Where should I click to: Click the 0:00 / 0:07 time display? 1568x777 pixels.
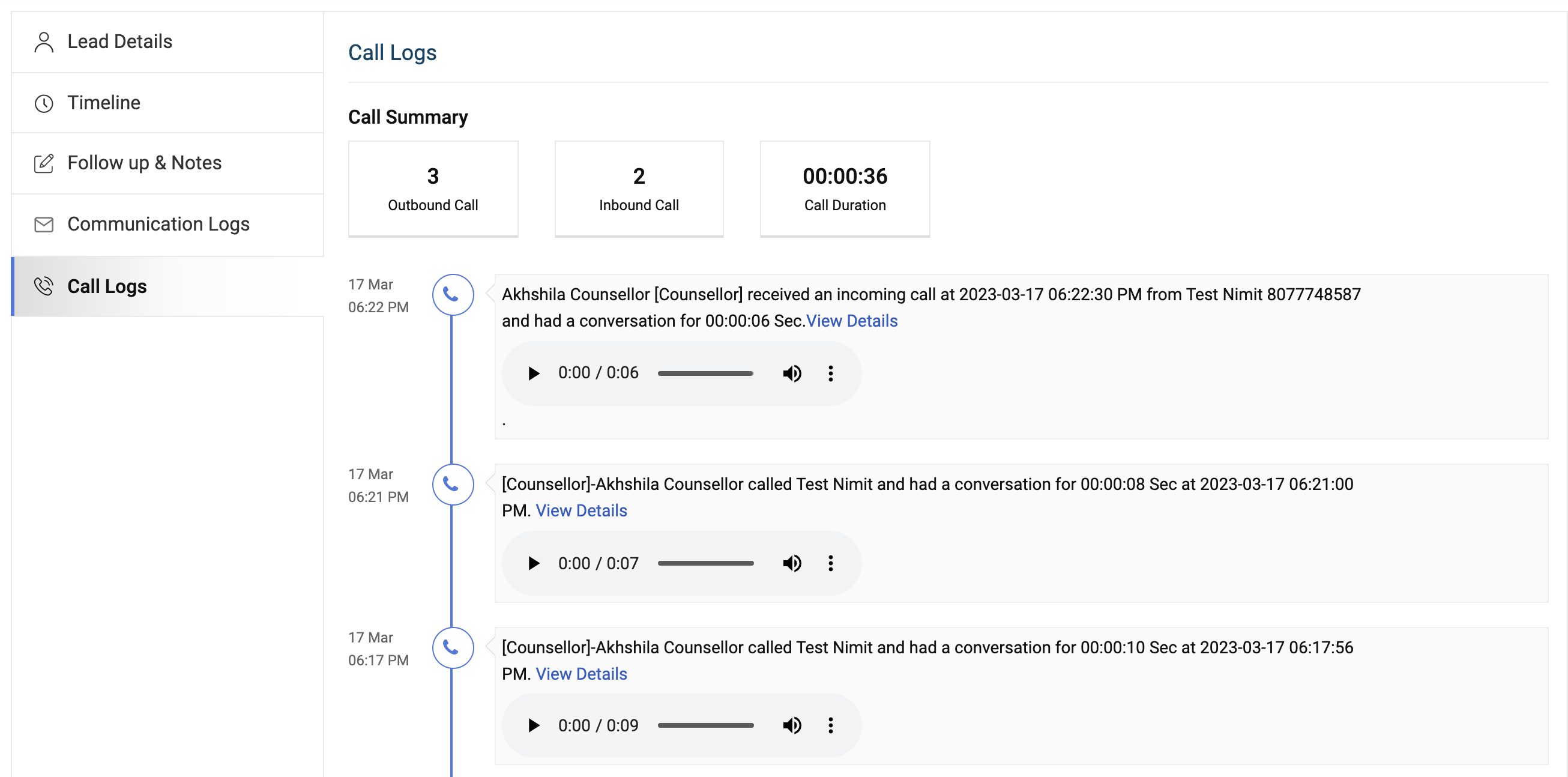coord(599,563)
